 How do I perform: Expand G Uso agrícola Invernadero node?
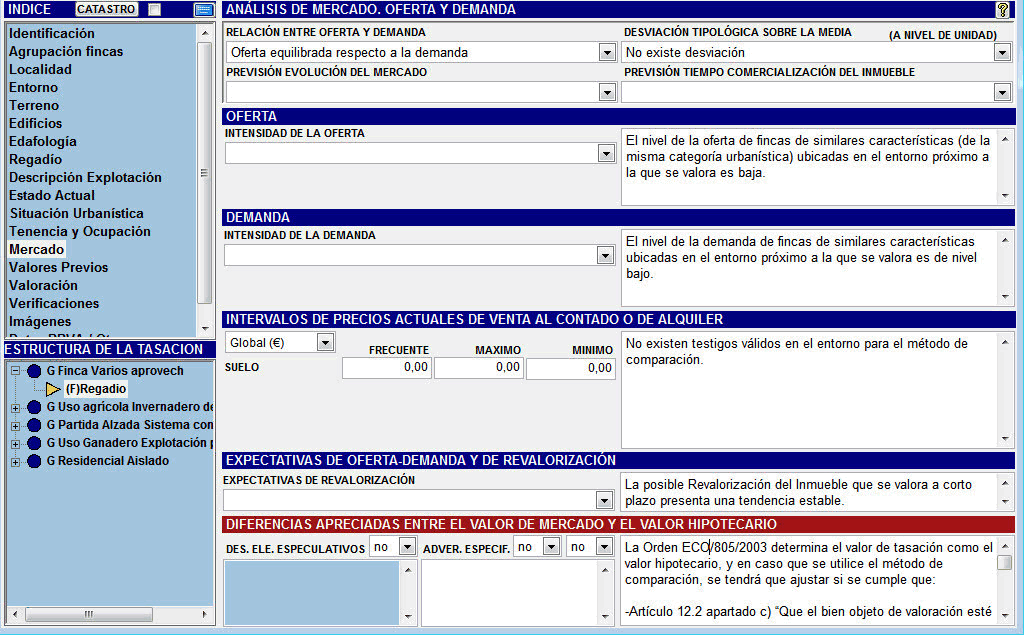pyautogui.click(x=16, y=408)
